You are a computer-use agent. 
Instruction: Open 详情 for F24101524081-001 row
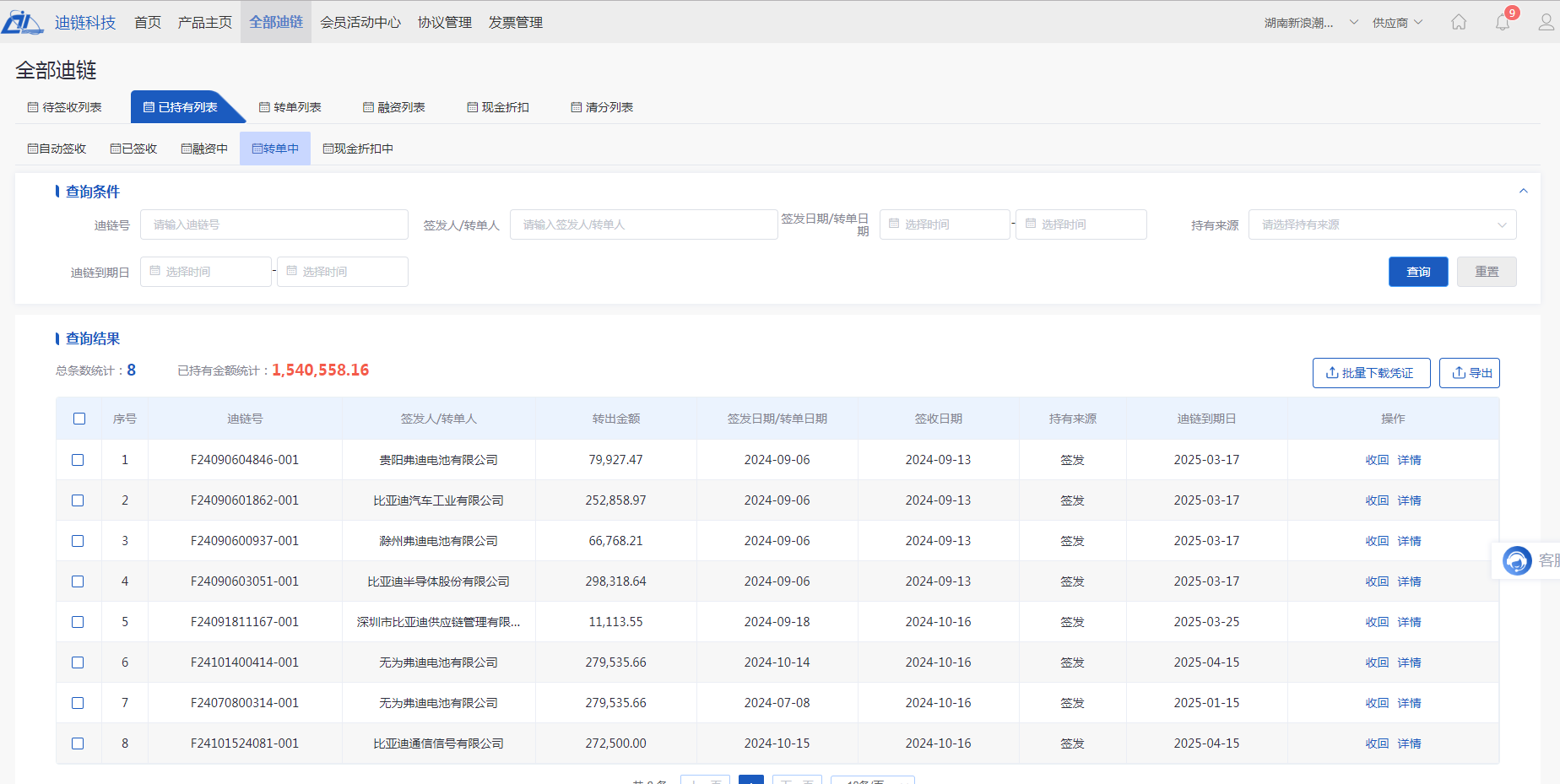tap(1409, 743)
